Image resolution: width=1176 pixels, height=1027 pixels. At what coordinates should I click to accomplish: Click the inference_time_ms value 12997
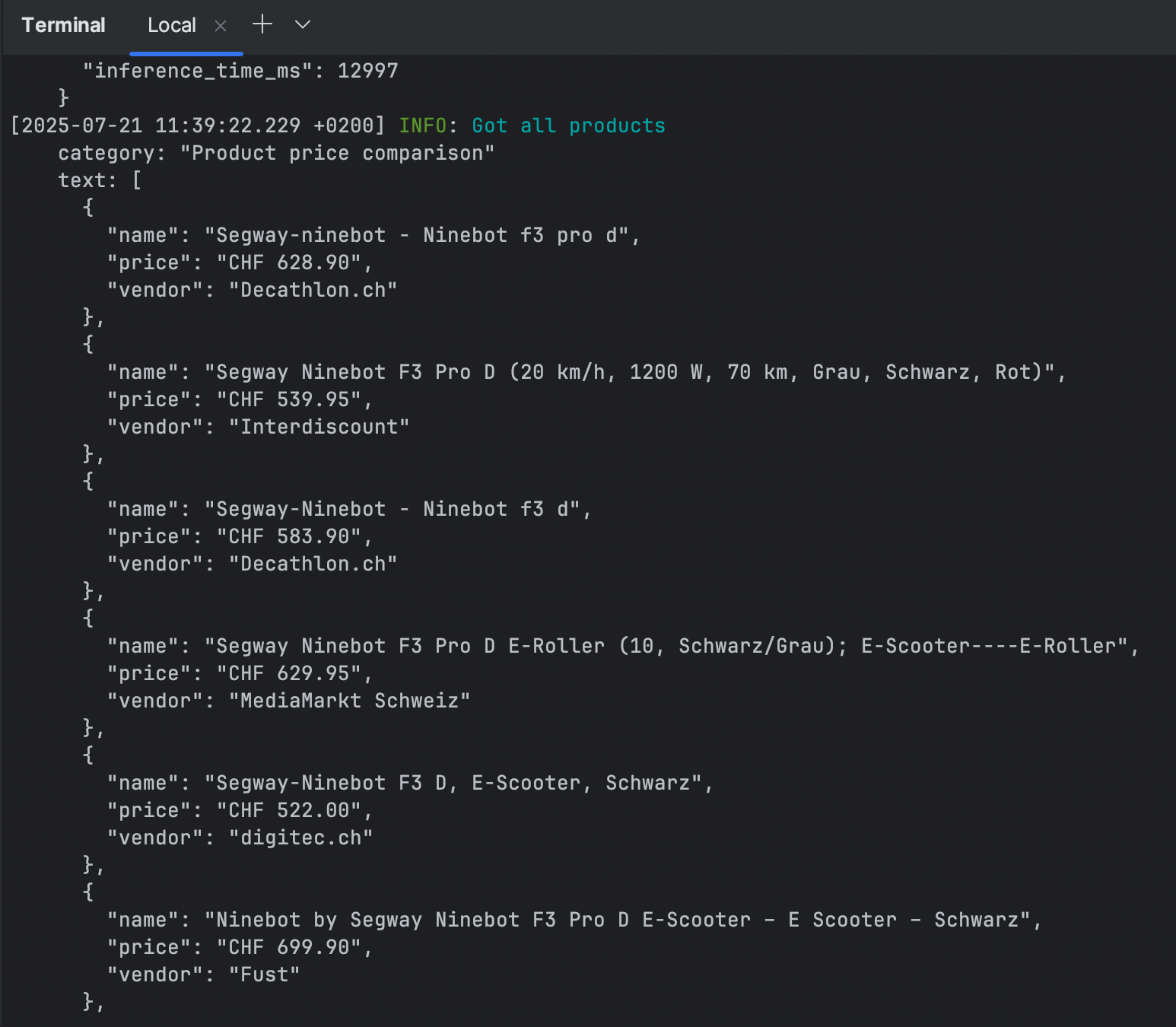[x=368, y=71]
